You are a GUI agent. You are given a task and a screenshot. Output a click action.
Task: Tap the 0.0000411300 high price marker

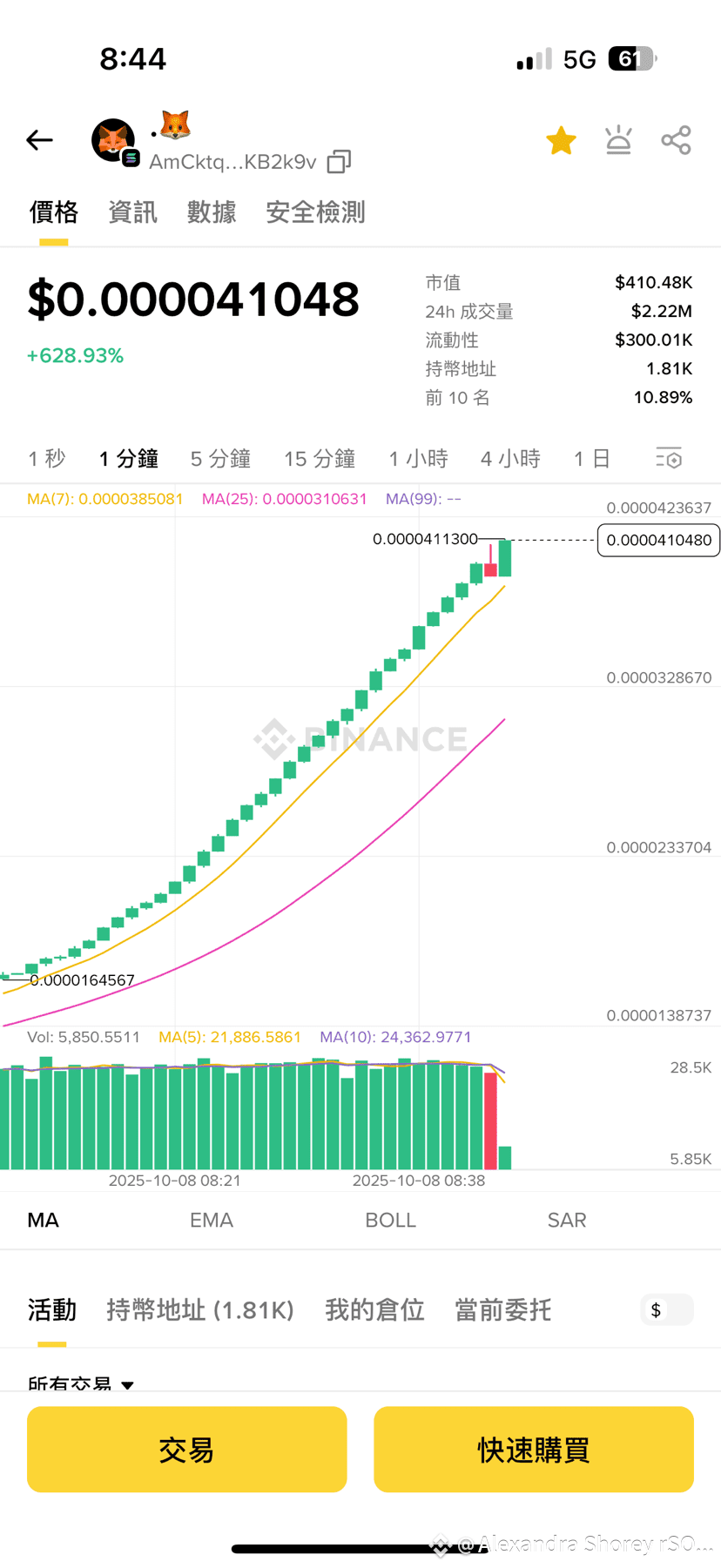425,539
